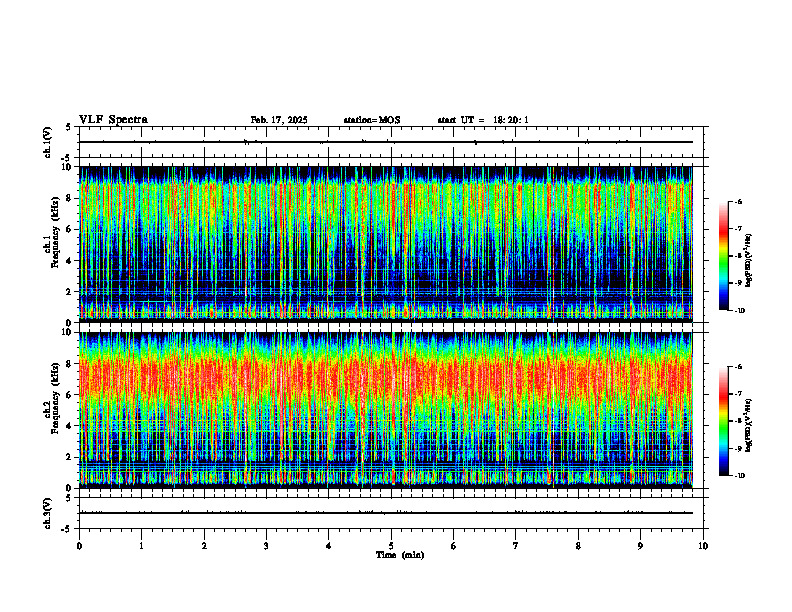The image size is (792, 612).
Task: Click the ch.2 spectrogram color scale bar
Action: click(x=723, y=421)
